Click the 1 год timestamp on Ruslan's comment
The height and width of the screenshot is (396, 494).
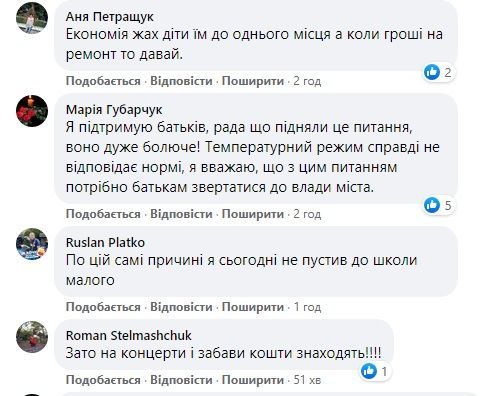coord(307,307)
